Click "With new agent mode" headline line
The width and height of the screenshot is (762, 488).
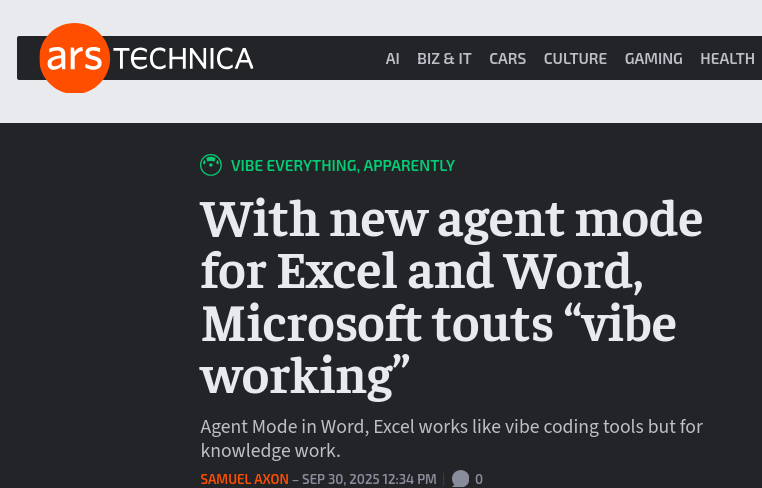tap(451, 219)
